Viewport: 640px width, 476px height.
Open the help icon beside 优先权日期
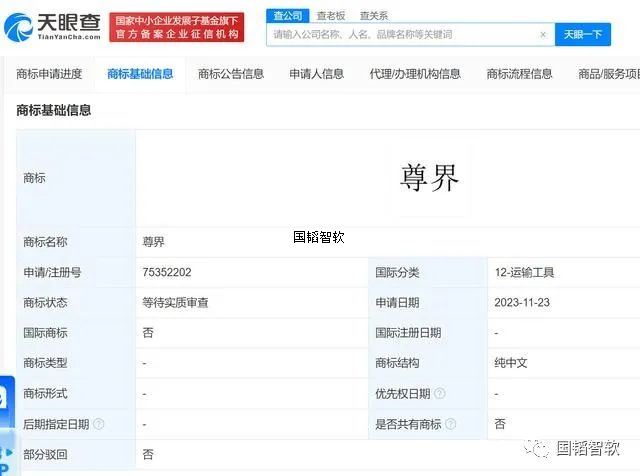point(440,394)
